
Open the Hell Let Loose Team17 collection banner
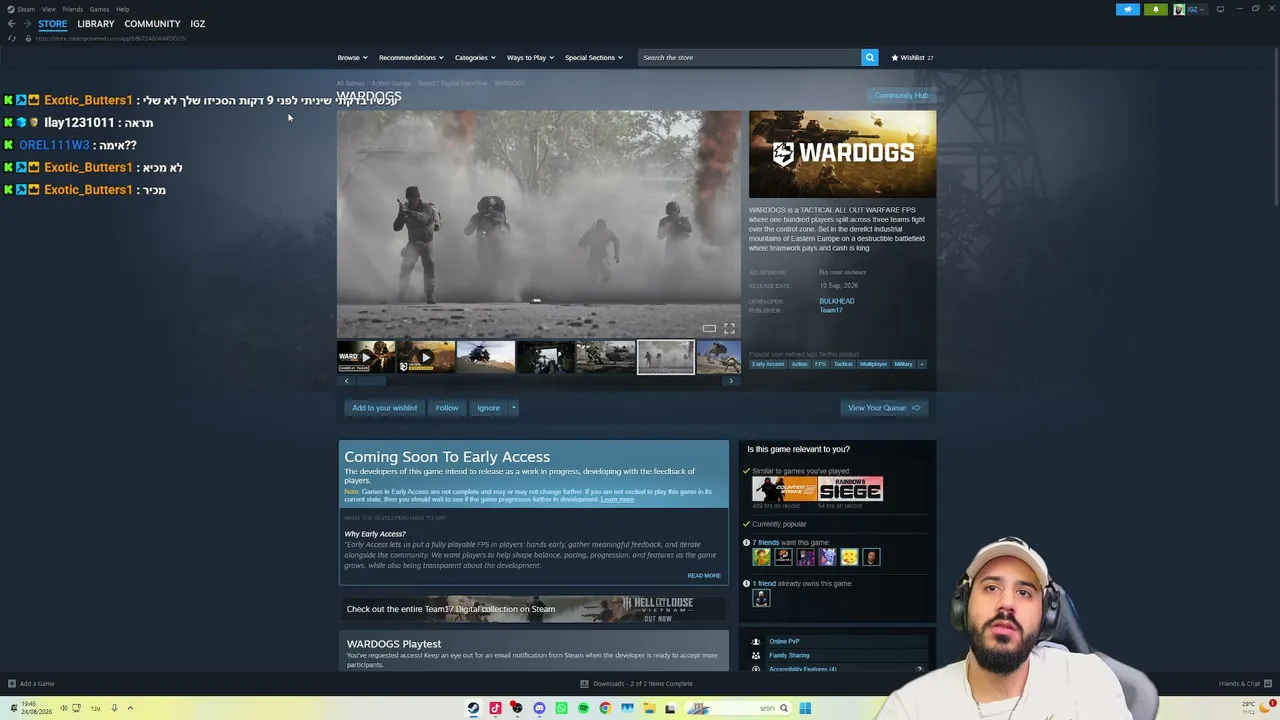(x=534, y=609)
